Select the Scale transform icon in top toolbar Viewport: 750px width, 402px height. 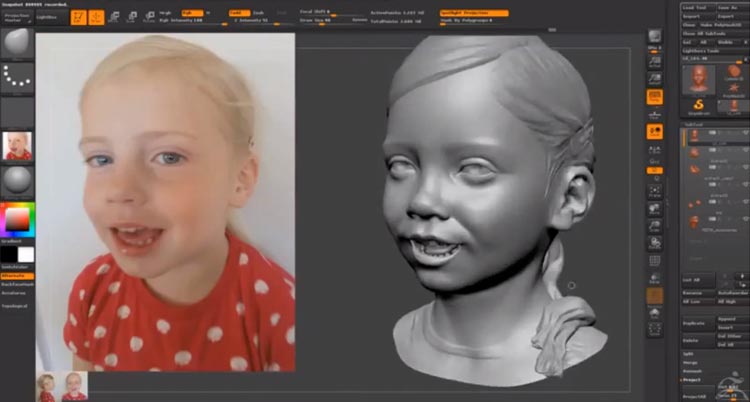tap(132, 18)
